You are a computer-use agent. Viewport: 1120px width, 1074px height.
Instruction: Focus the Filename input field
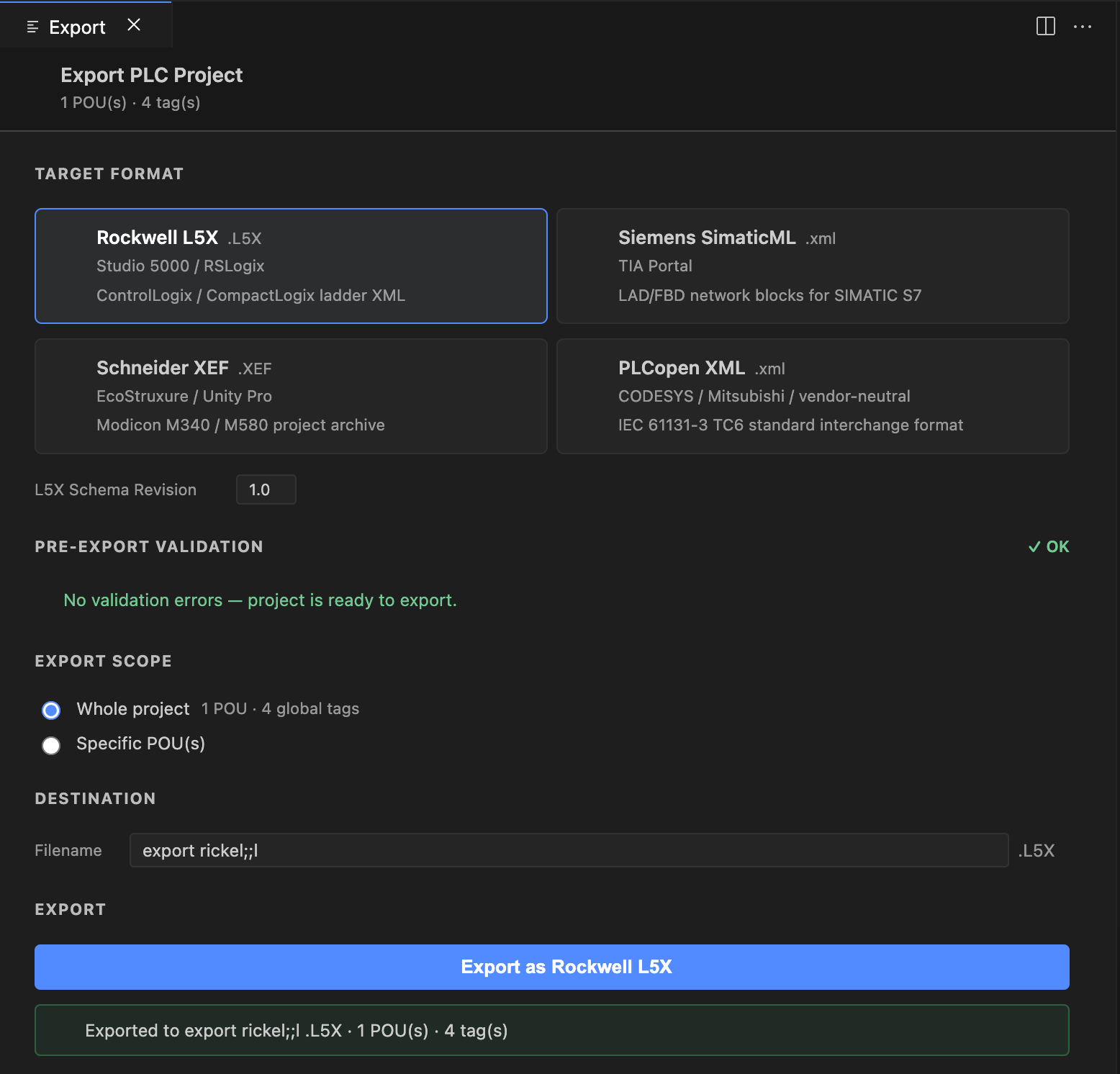coord(569,850)
